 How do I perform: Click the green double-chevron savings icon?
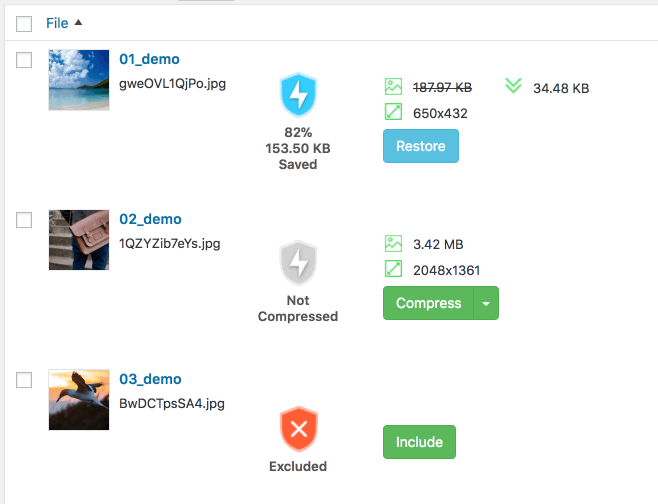[513, 86]
